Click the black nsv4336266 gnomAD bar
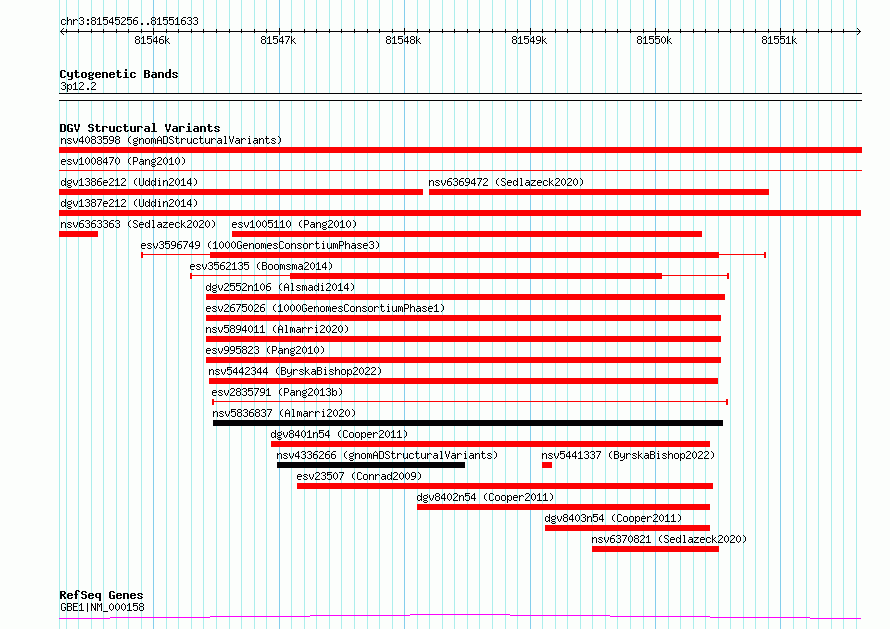Screen dimensions: 890x629 (371, 465)
